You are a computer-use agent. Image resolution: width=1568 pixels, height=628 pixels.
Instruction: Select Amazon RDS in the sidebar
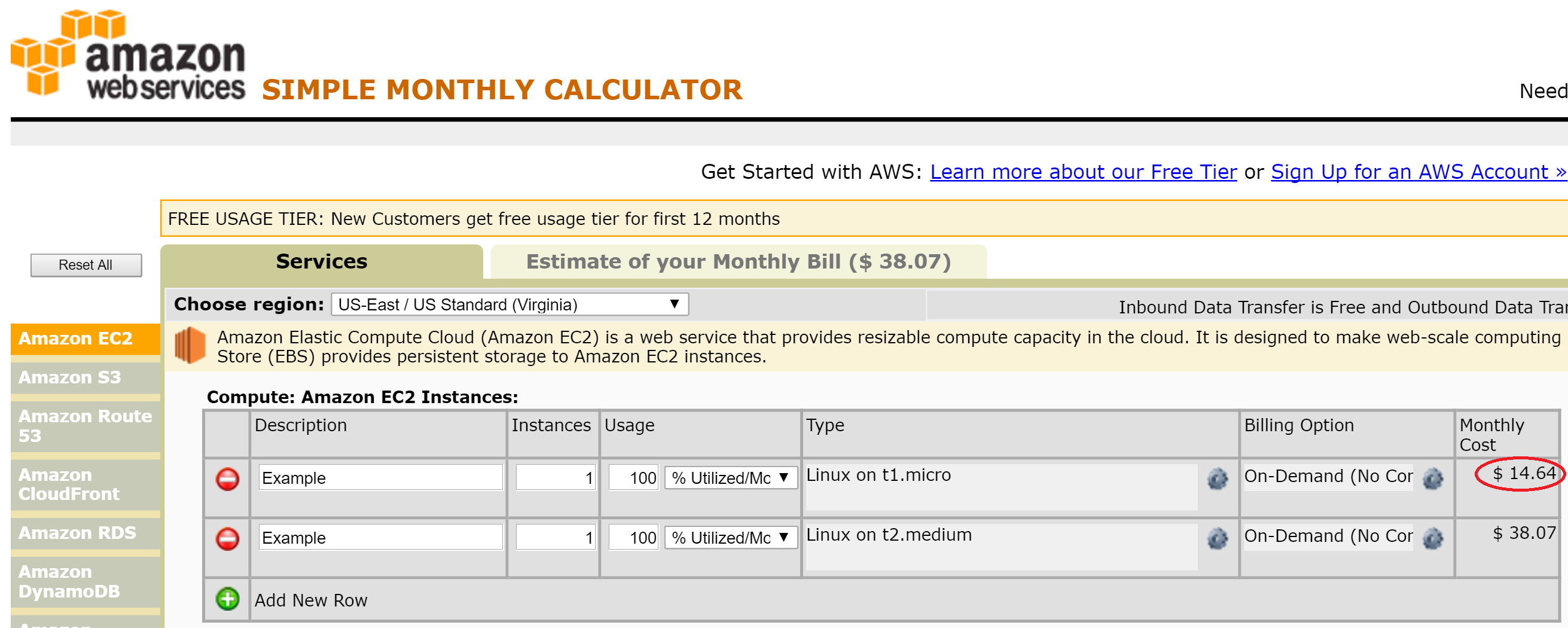tap(85, 533)
